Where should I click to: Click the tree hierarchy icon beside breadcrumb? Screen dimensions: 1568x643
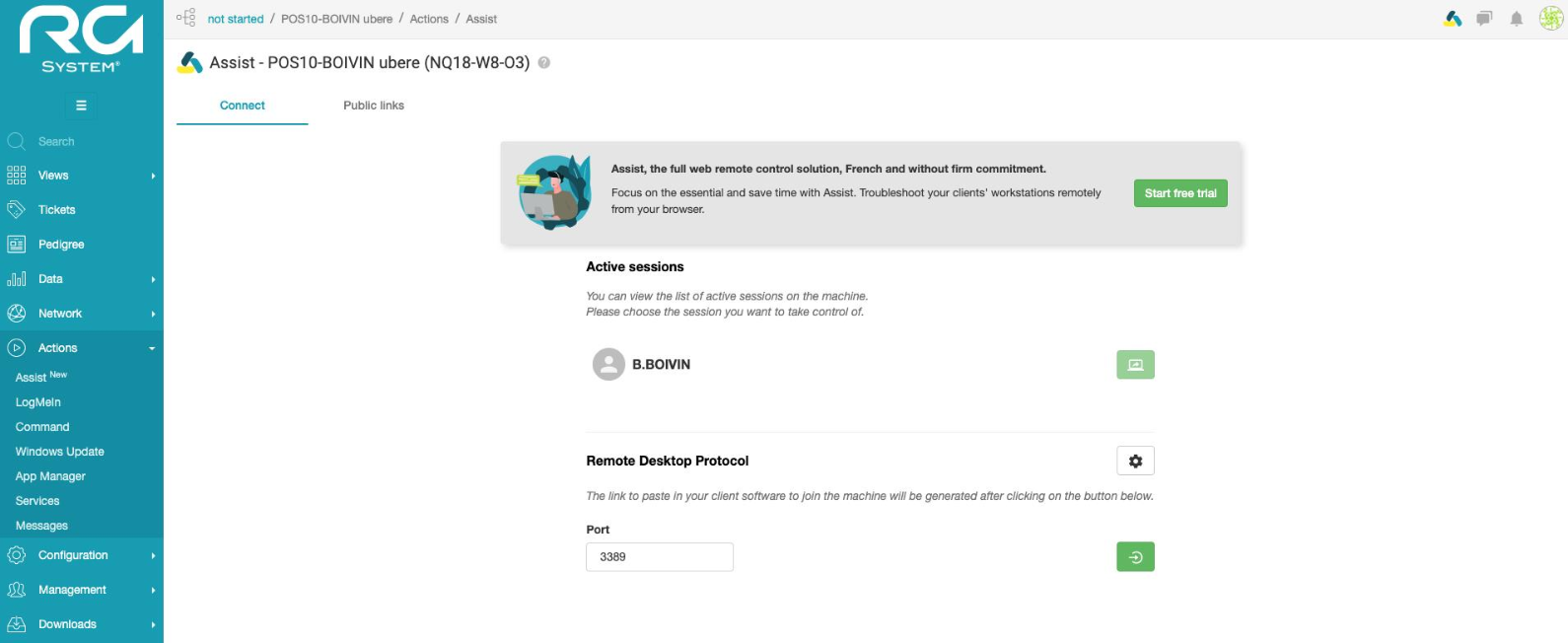tap(185, 18)
